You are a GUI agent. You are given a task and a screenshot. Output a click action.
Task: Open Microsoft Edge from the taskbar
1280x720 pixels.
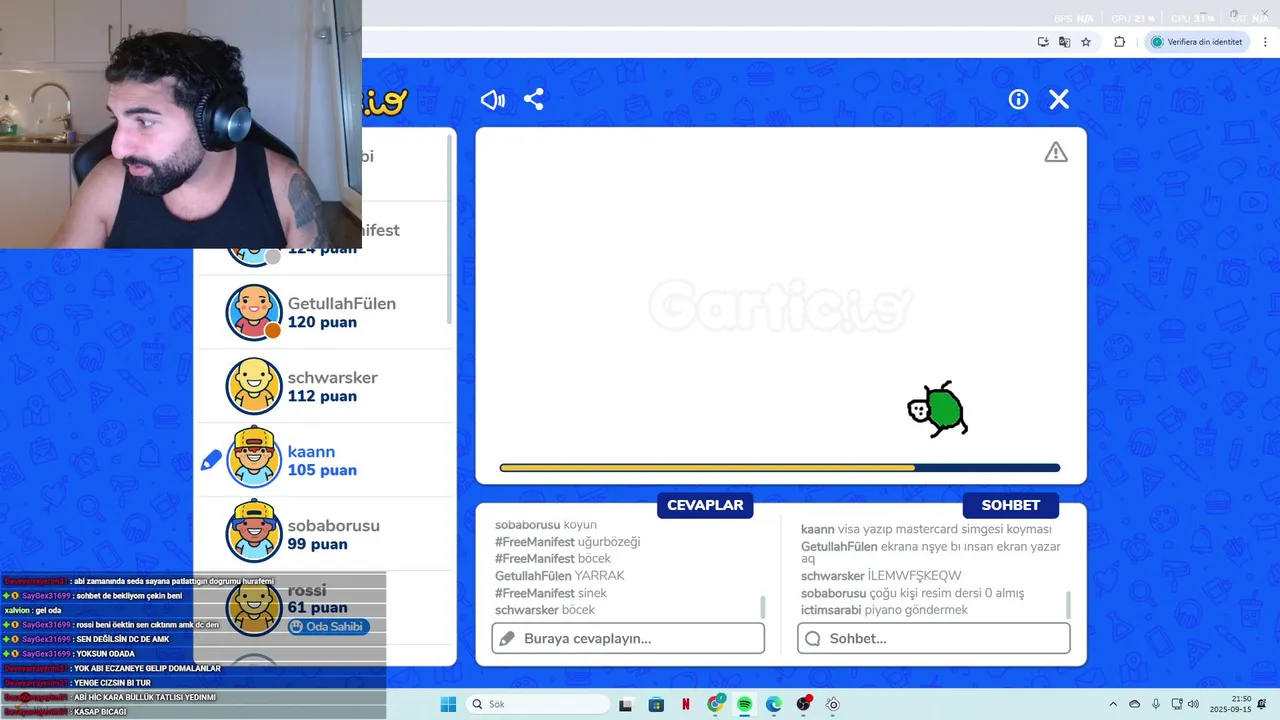[x=774, y=704]
